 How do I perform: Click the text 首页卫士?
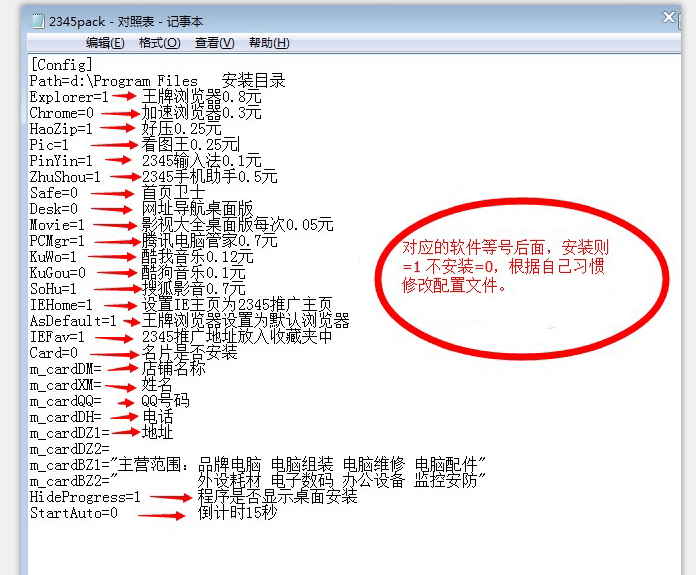pyautogui.click(x=174, y=193)
